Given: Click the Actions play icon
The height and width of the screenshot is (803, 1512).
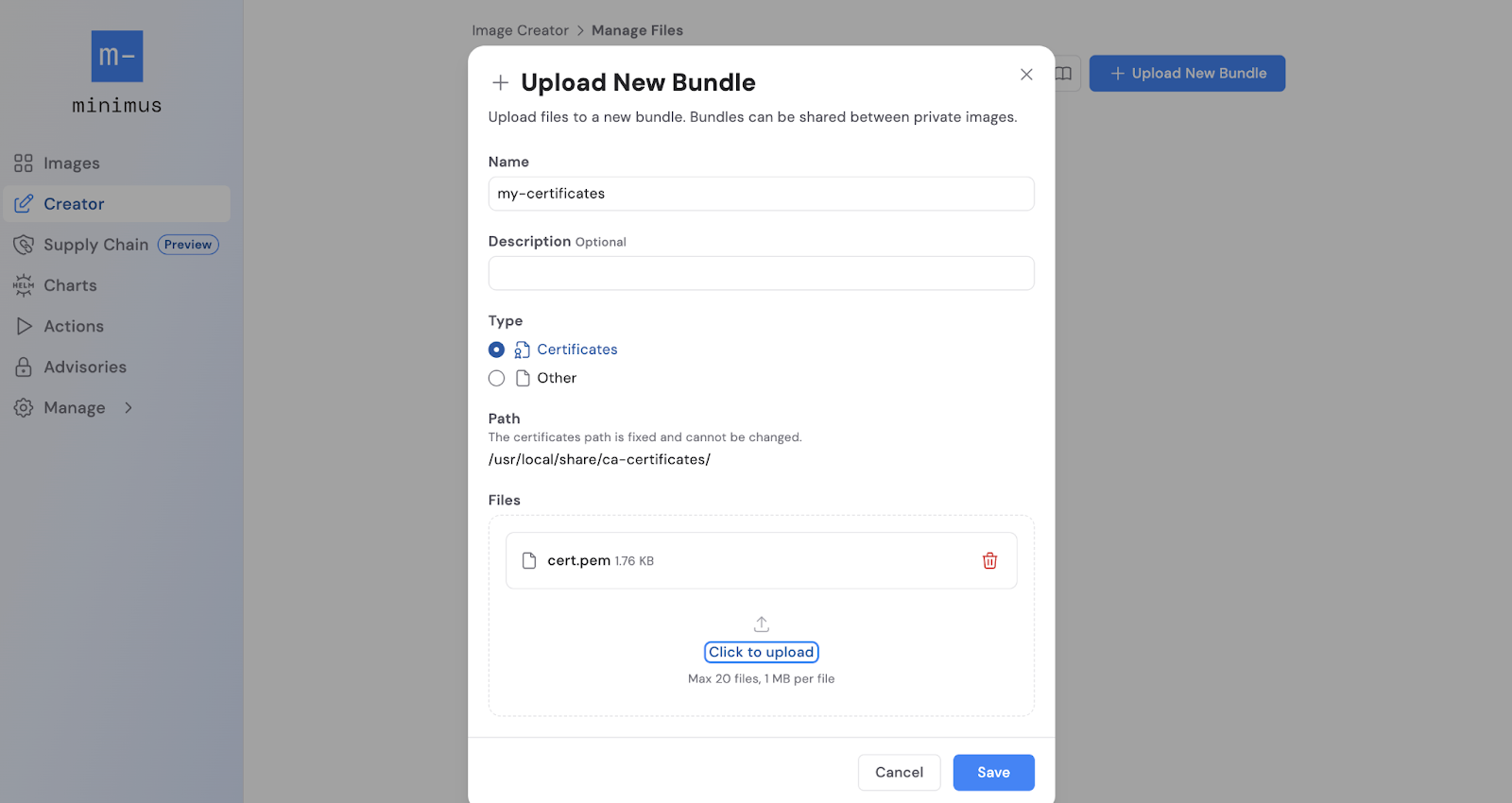Looking at the screenshot, I should pos(24,326).
